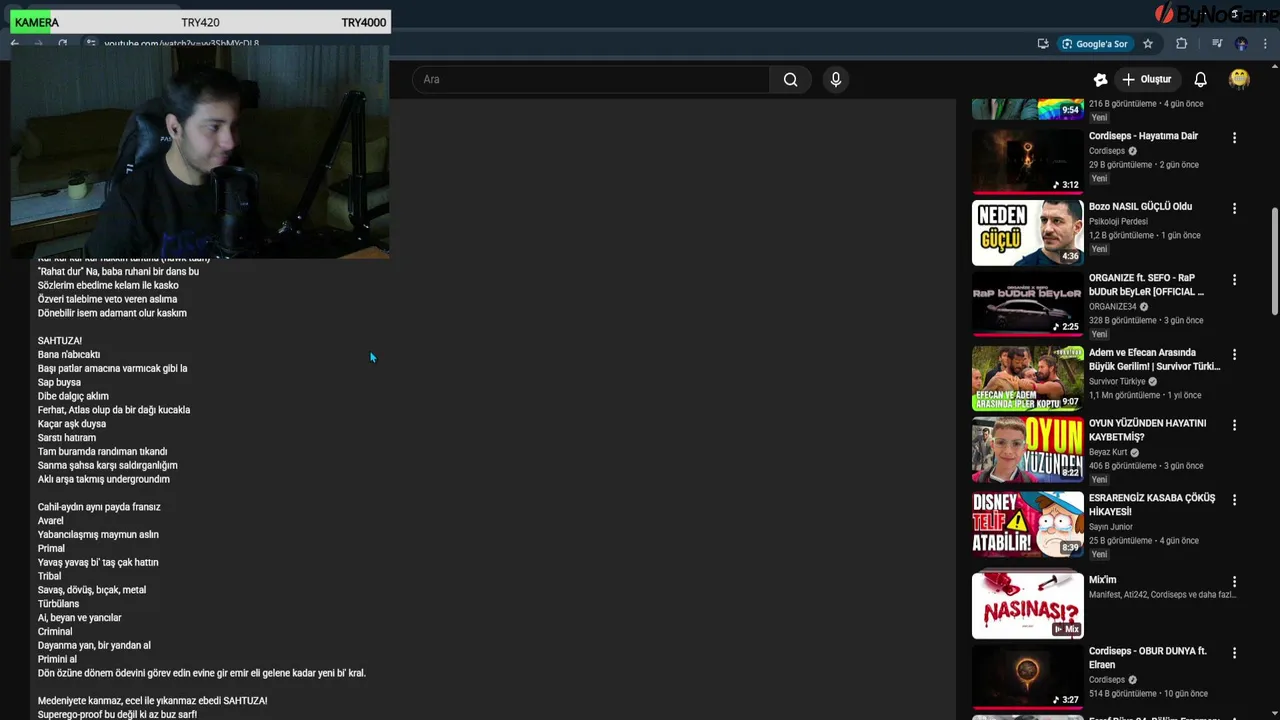Start voice search with microphone icon
Viewport: 1280px width, 720px height.
coord(836,79)
